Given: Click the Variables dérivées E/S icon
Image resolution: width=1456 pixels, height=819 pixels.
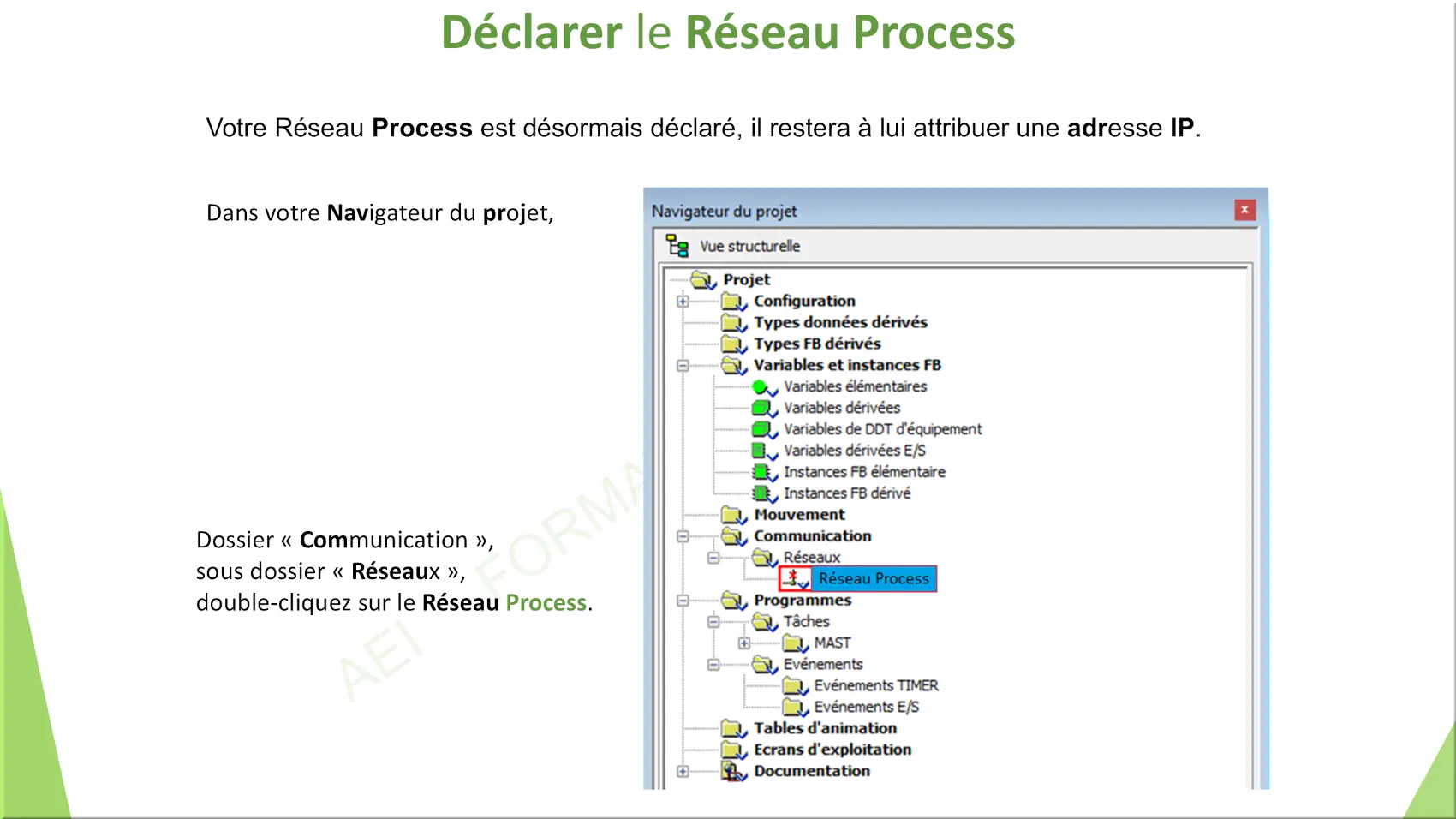Looking at the screenshot, I should pos(764,451).
